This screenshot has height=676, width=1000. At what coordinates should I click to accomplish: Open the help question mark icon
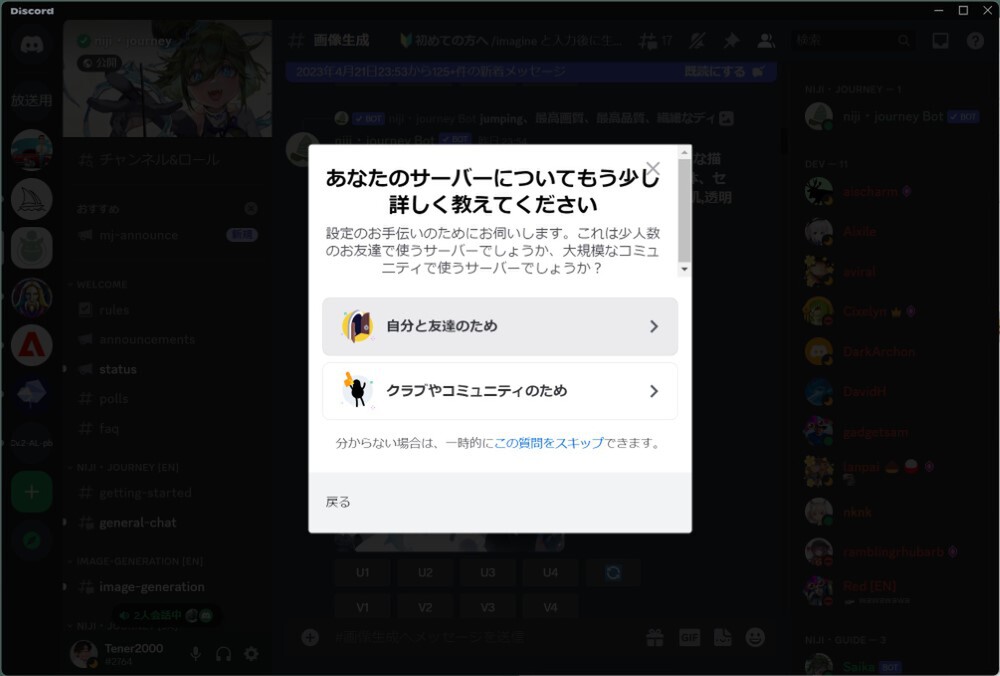click(x=974, y=41)
